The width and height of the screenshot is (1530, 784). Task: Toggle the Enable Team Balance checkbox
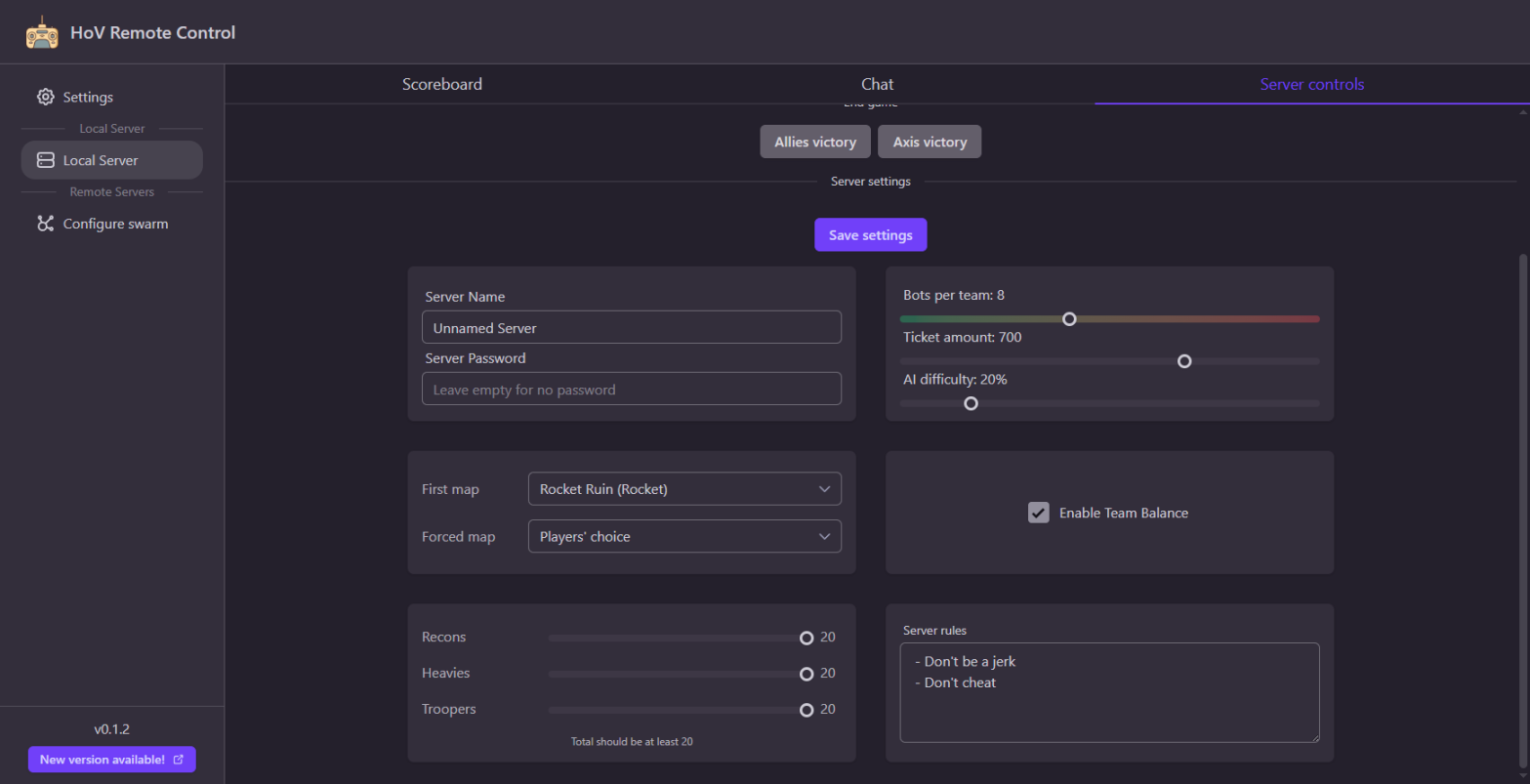[1039, 513]
